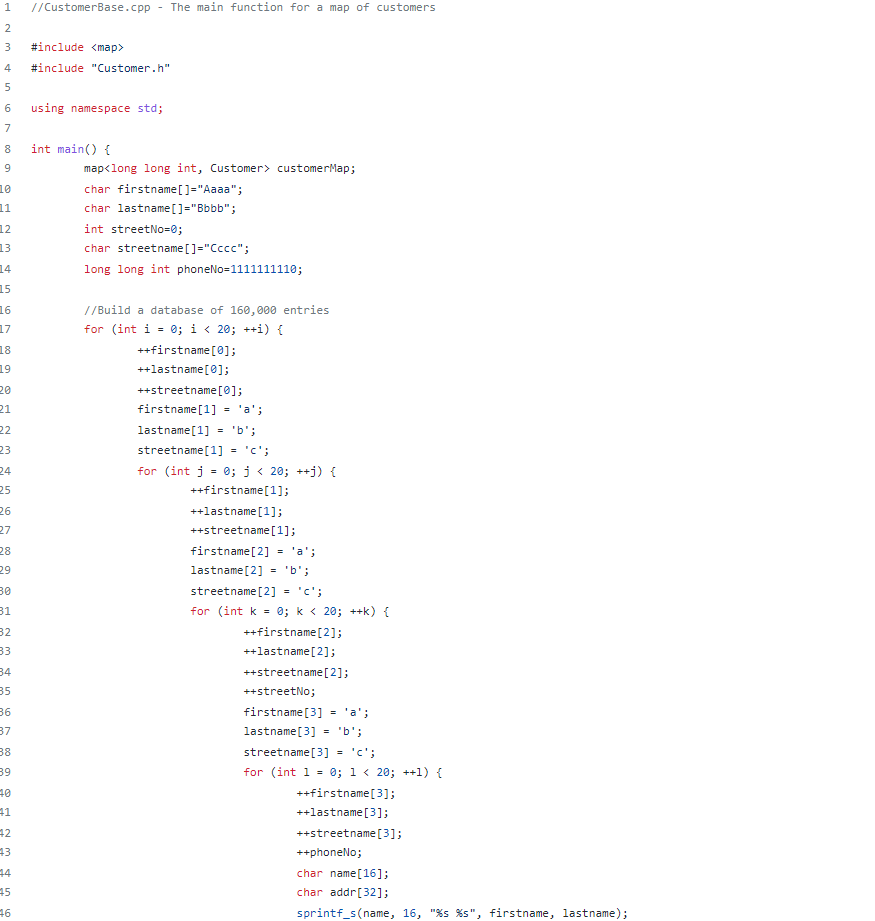The width and height of the screenshot is (875, 921).
Task: Click the sprintf_s function call
Action: 327,913
